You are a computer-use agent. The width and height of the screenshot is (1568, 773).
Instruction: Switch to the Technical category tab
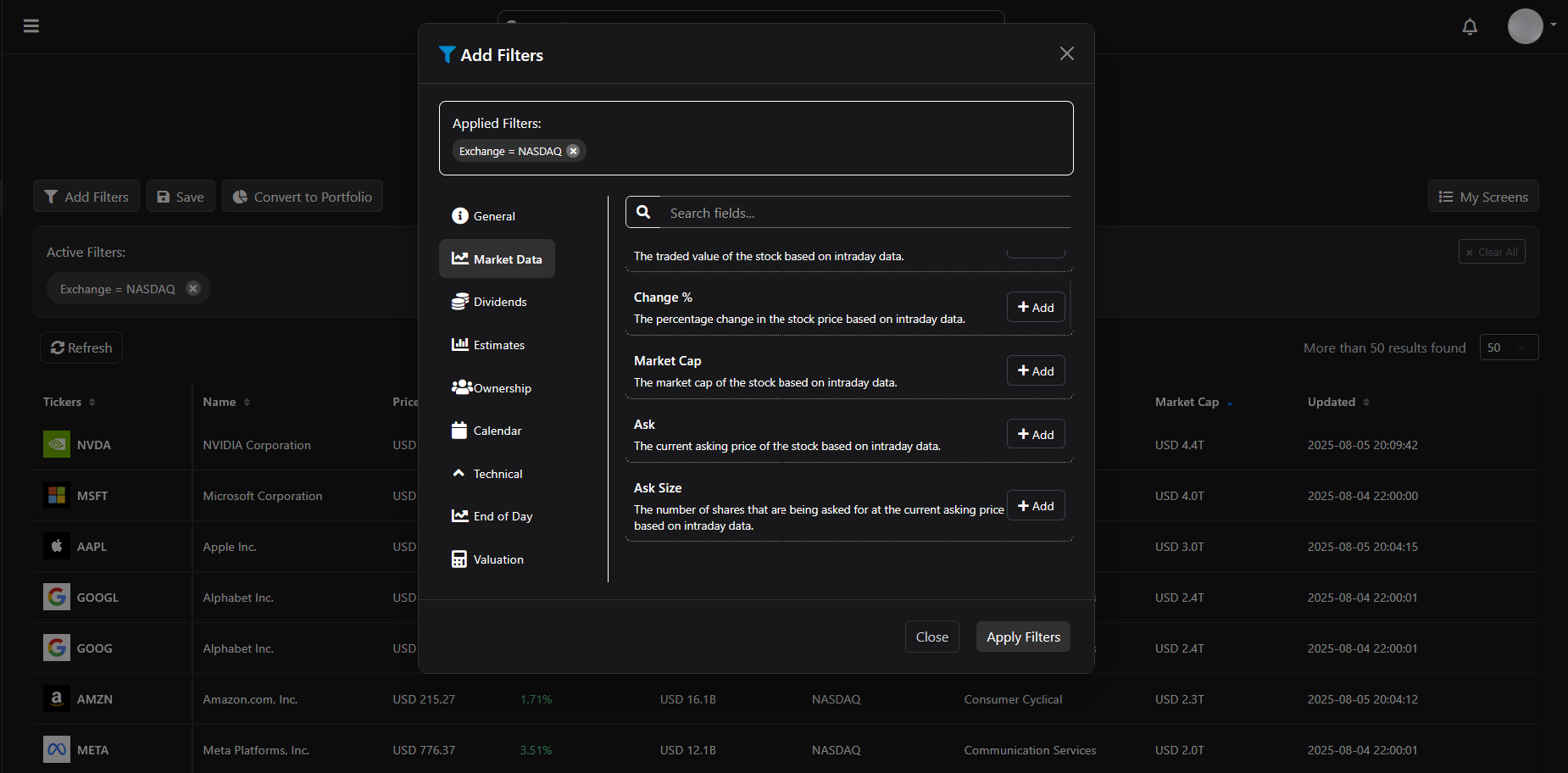pyautogui.click(x=498, y=473)
